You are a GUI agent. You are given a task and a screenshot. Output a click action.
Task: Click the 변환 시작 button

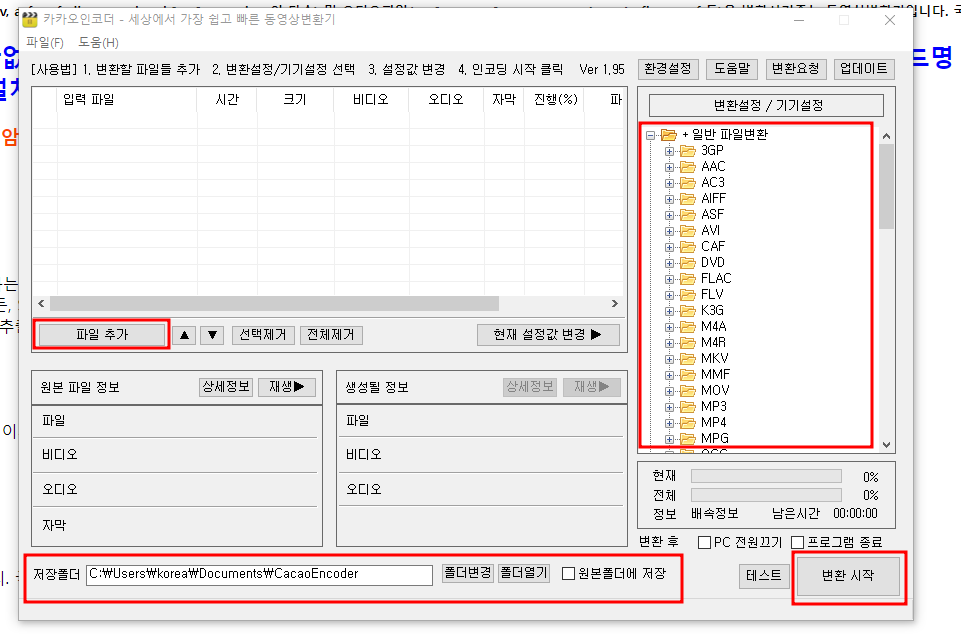tap(848, 576)
